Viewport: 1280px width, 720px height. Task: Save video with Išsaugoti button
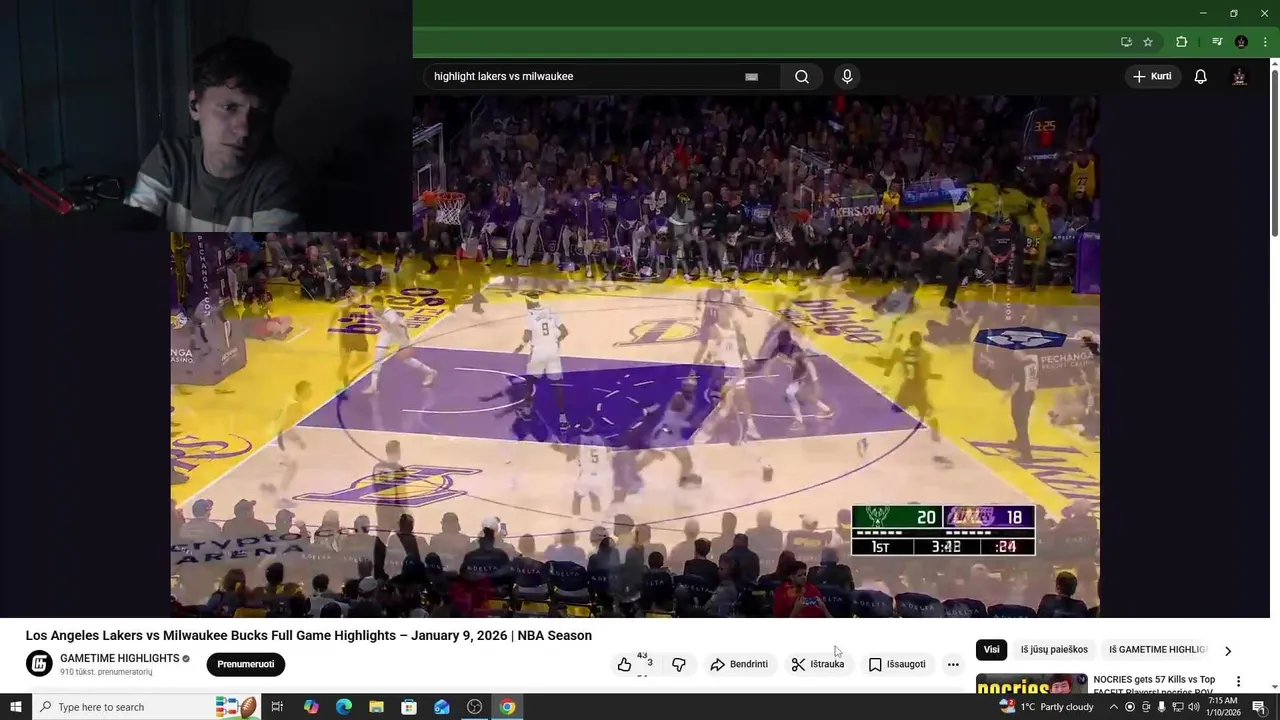(897, 664)
